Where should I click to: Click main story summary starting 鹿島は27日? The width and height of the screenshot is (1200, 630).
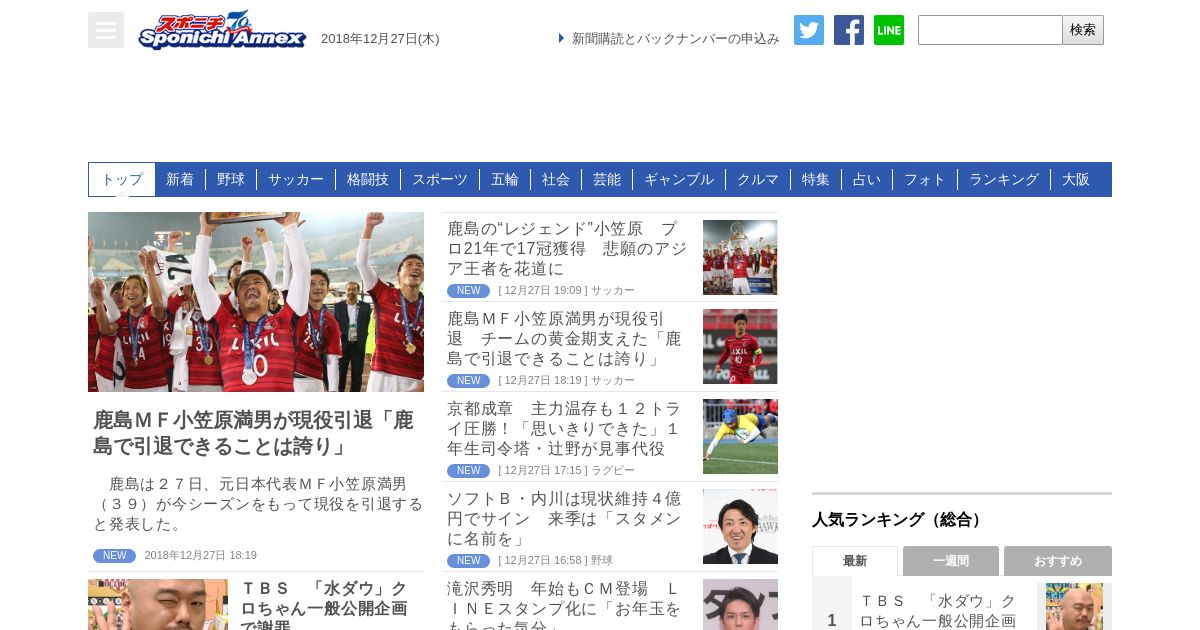point(258,504)
